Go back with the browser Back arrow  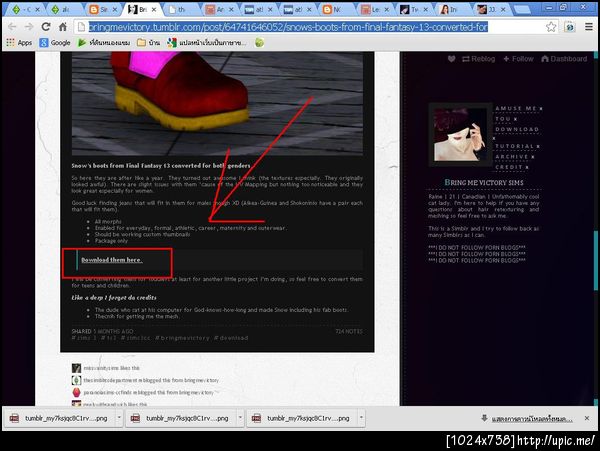12,26
